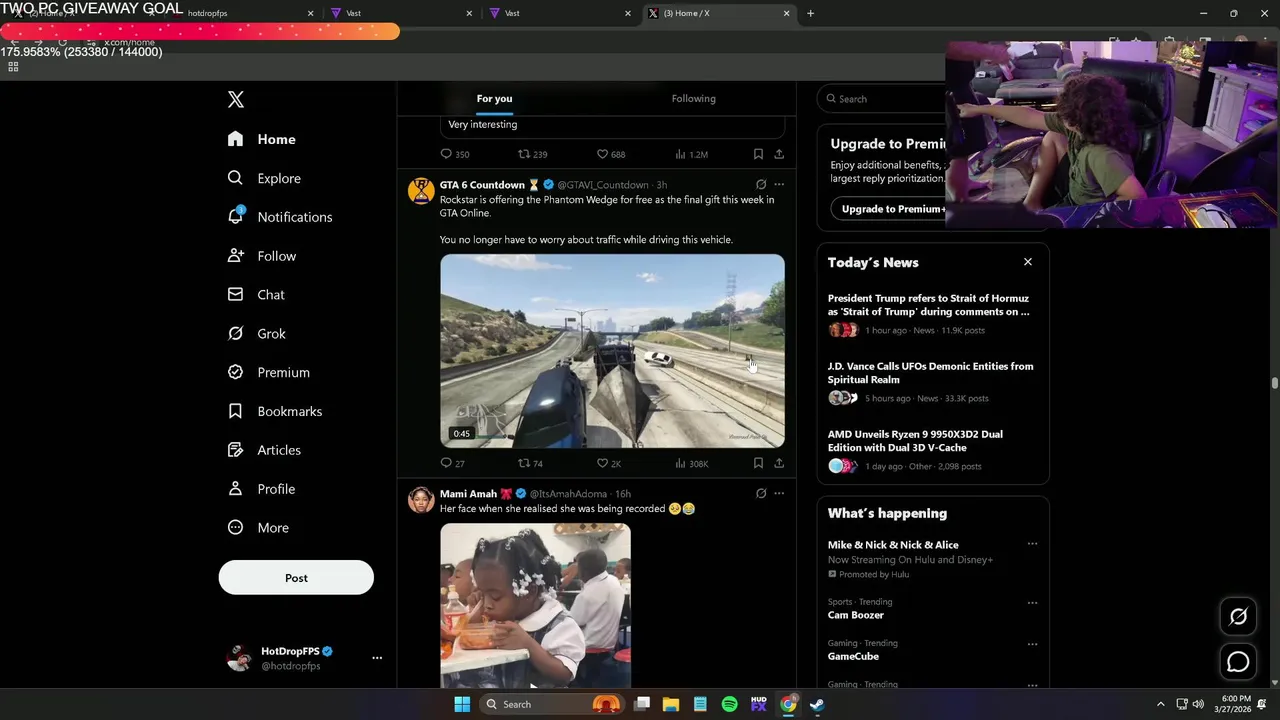Screen dimensions: 1280x720
Task: Open the @GTAVI_Countdown handle link
Action: tap(603, 185)
